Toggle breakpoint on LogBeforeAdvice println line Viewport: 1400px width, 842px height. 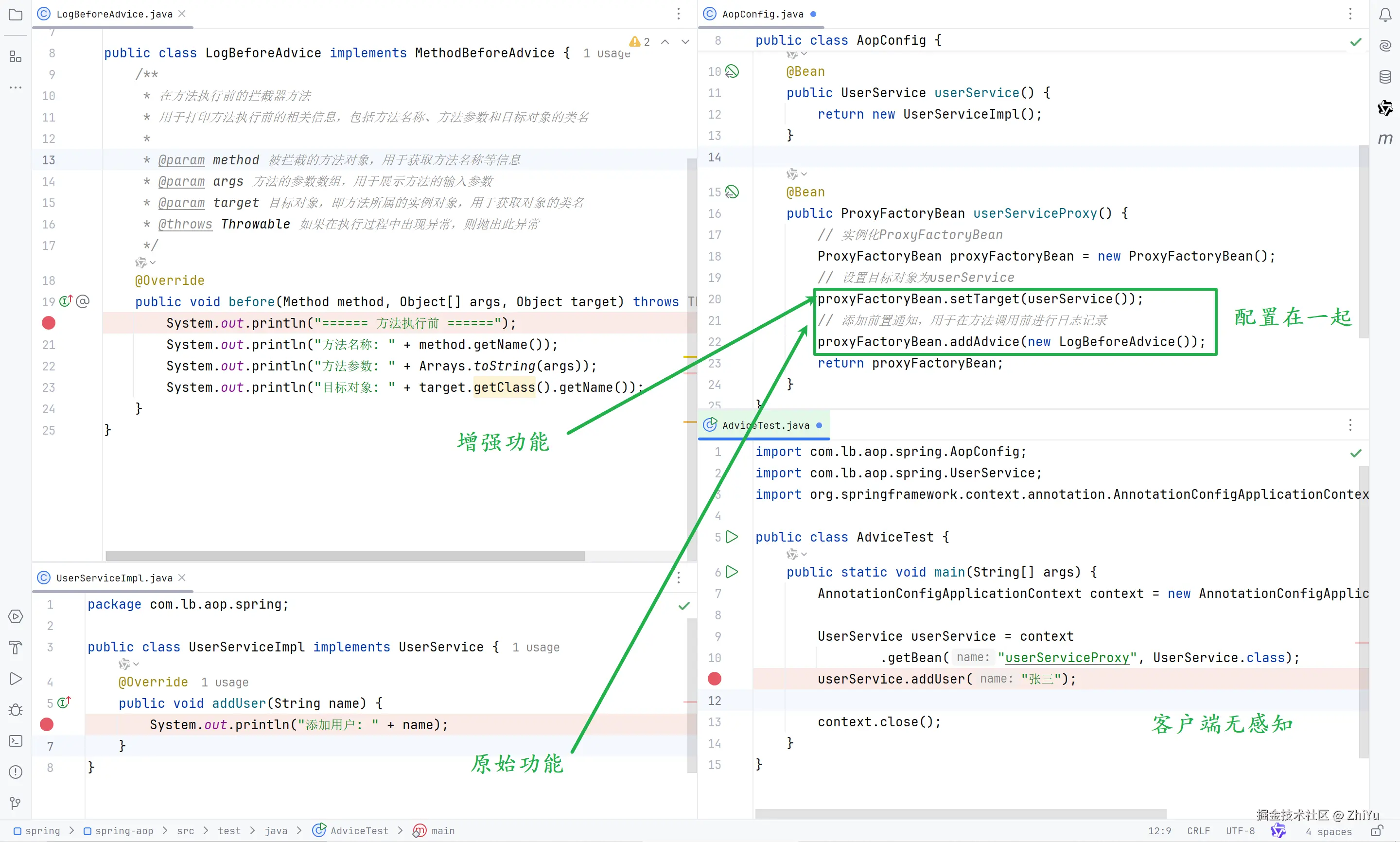click(x=49, y=323)
